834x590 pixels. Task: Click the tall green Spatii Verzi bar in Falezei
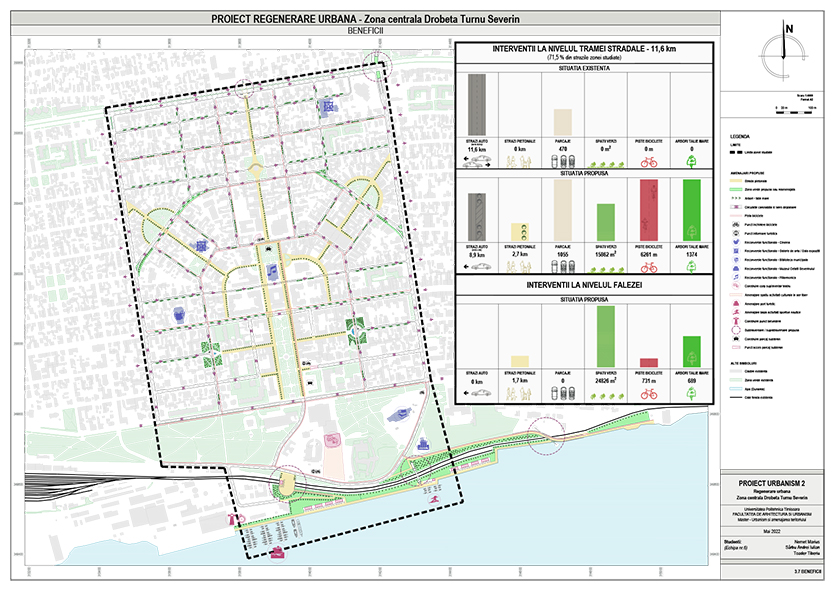pyautogui.click(x=605, y=336)
